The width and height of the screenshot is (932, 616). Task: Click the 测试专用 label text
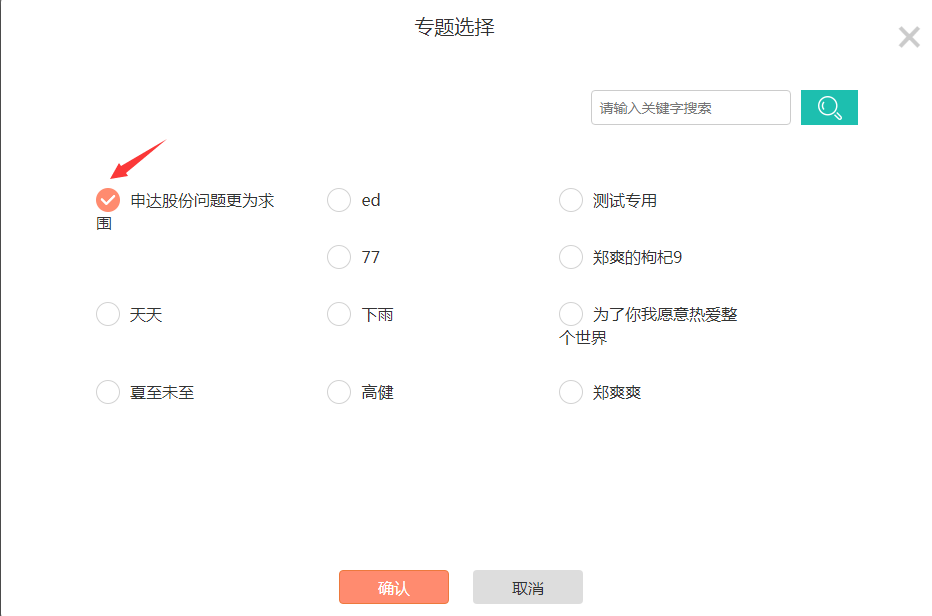[x=625, y=201]
